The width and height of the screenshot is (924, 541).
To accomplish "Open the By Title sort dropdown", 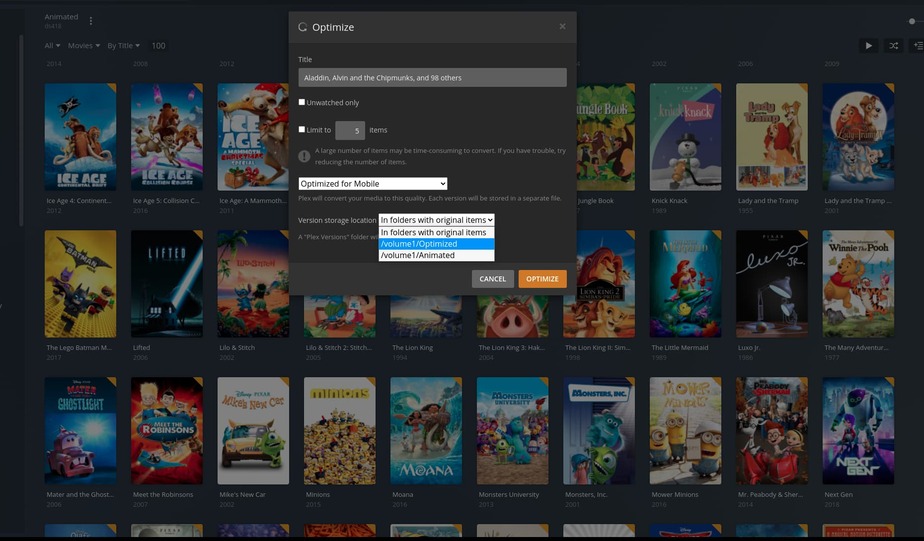I will point(123,45).
